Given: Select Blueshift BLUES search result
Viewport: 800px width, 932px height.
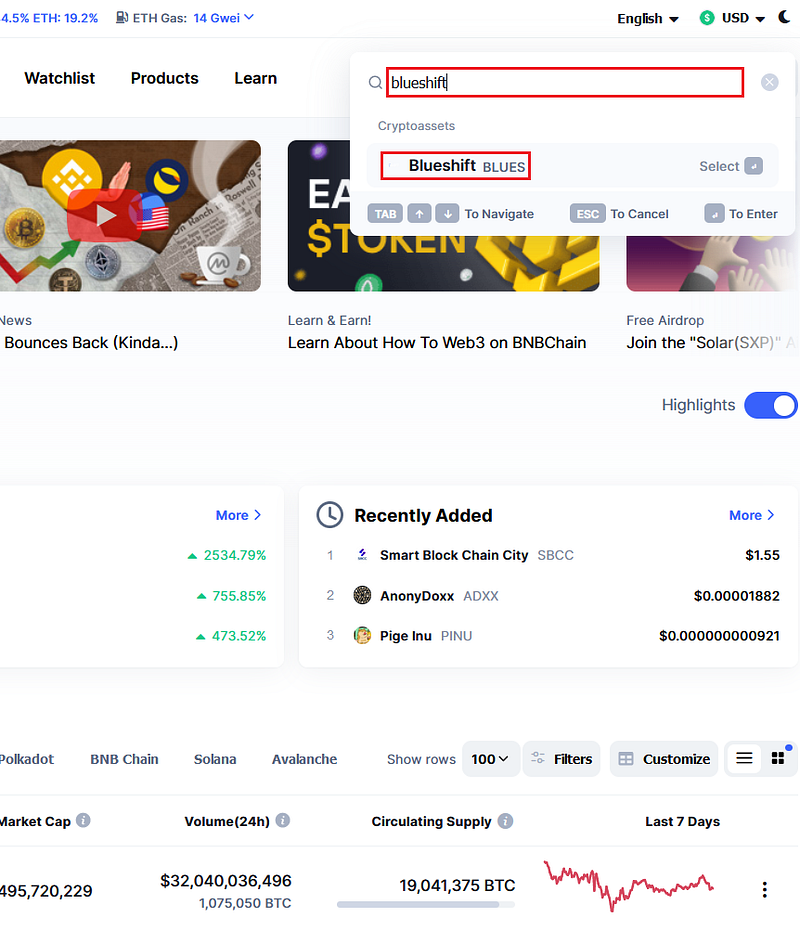Looking at the screenshot, I should (572, 166).
